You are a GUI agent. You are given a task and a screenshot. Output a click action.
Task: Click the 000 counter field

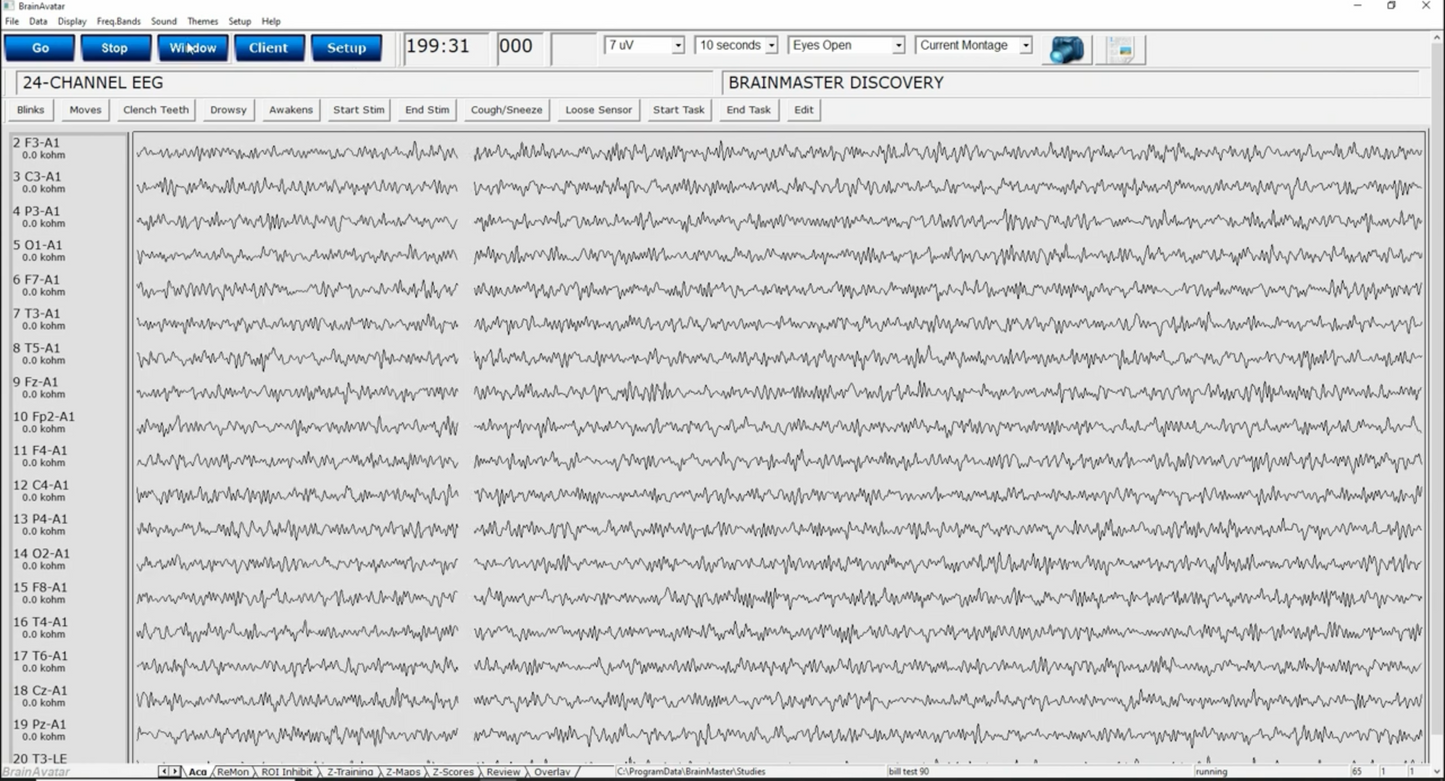point(521,48)
